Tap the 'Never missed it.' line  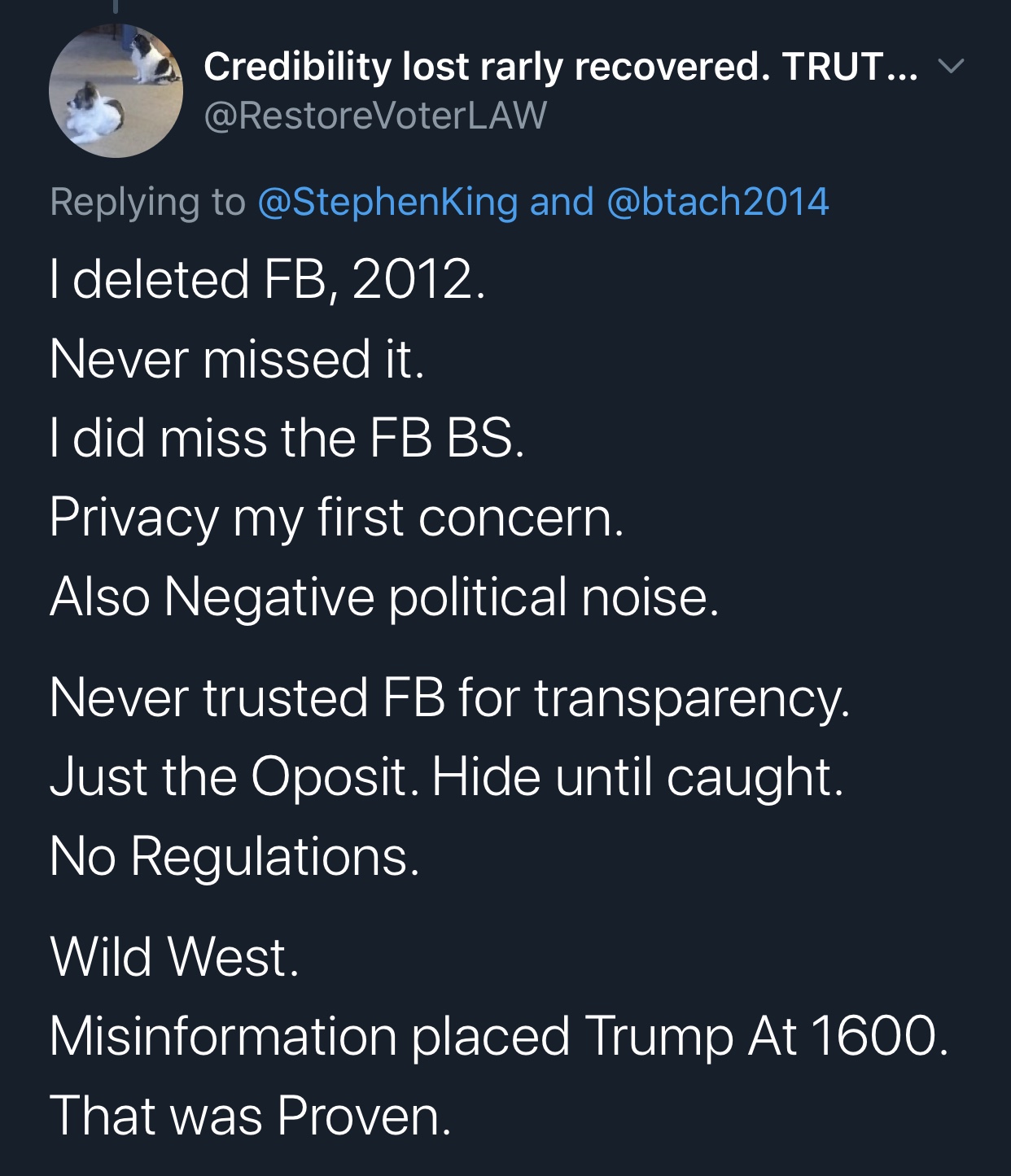(x=237, y=359)
